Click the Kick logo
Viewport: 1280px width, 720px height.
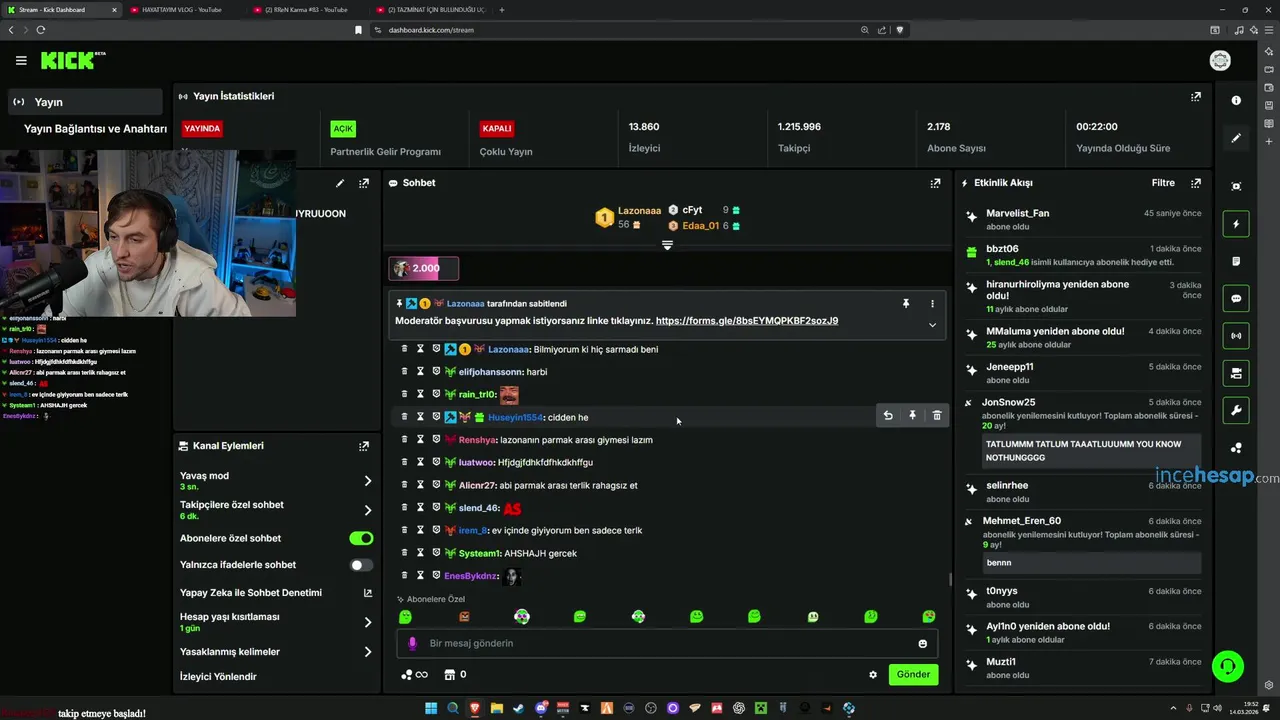point(73,61)
